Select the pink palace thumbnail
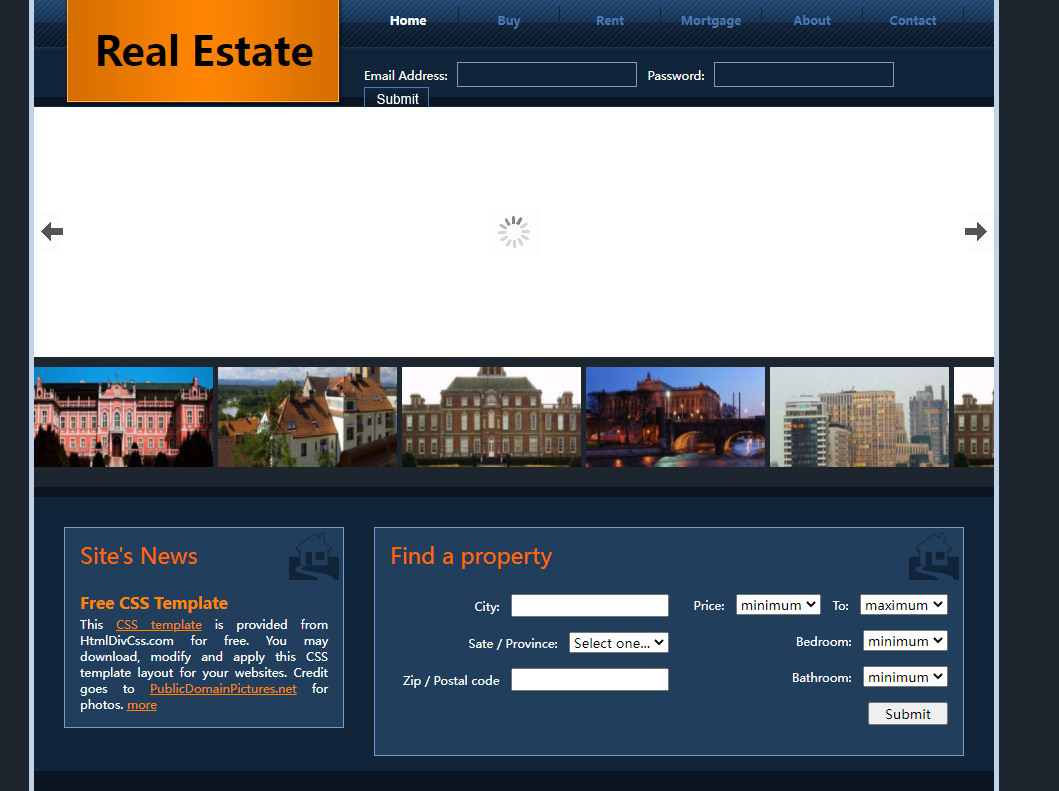This screenshot has height=791, width=1059. [123, 417]
